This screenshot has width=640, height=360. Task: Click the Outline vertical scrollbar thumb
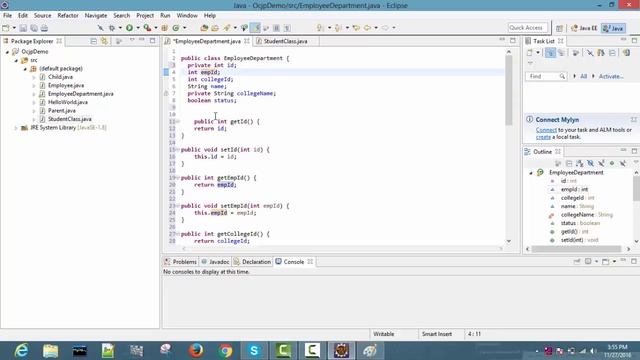636,188
